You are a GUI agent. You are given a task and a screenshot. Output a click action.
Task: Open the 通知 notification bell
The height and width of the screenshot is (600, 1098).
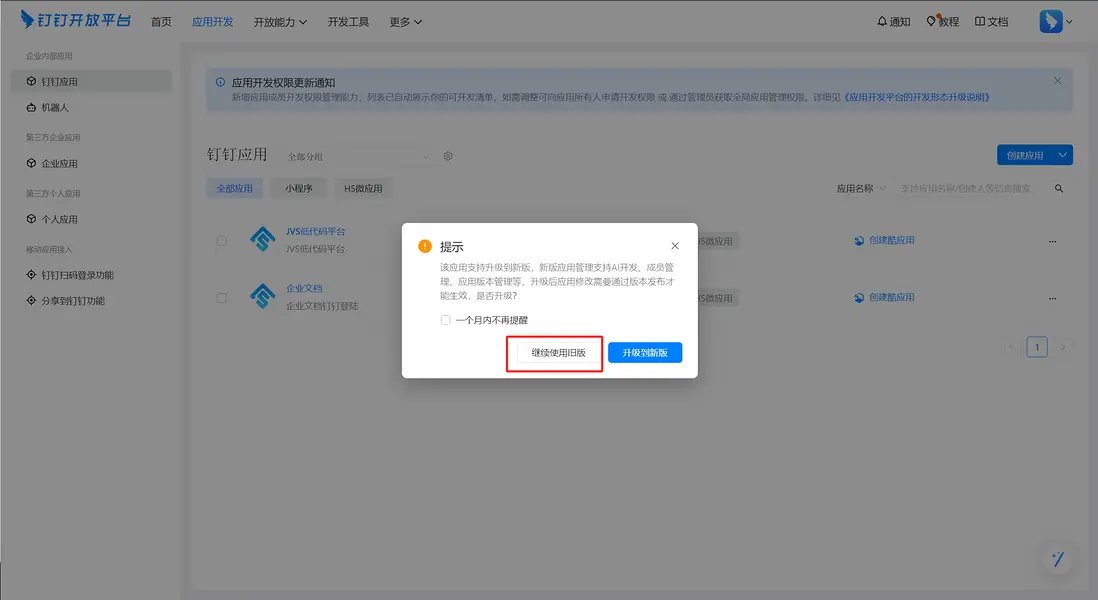coord(893,21)
